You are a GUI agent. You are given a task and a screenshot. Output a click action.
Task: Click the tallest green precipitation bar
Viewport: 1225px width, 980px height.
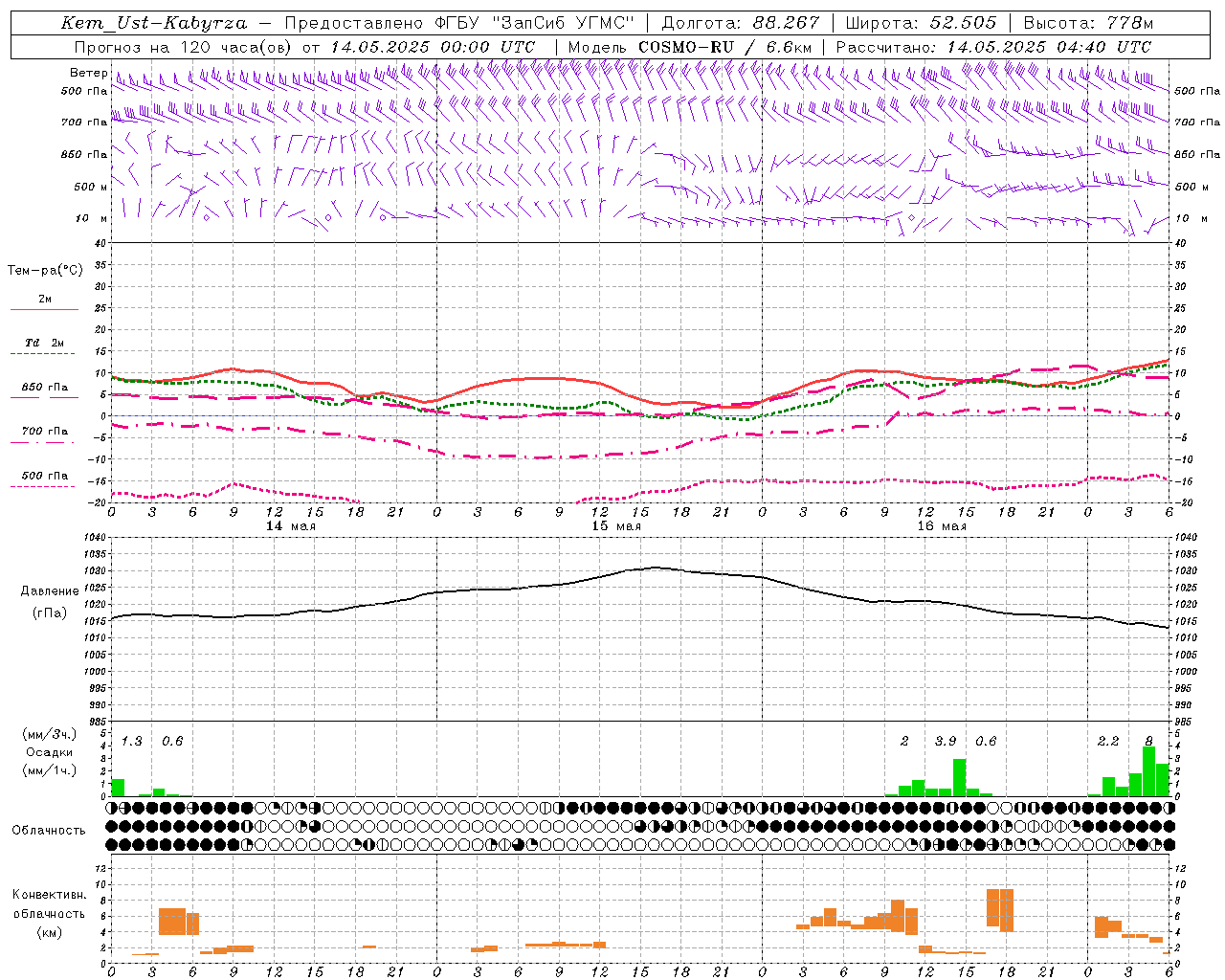click(1149, 771)
